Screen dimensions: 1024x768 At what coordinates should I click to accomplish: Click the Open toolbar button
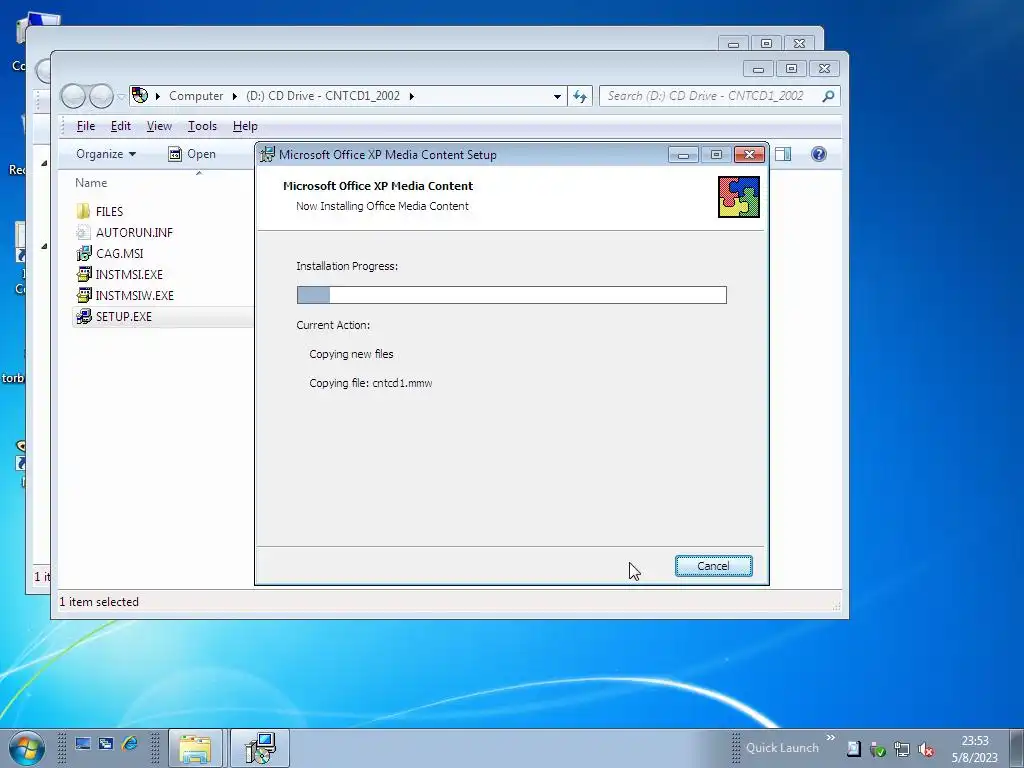tap(192, 154)
